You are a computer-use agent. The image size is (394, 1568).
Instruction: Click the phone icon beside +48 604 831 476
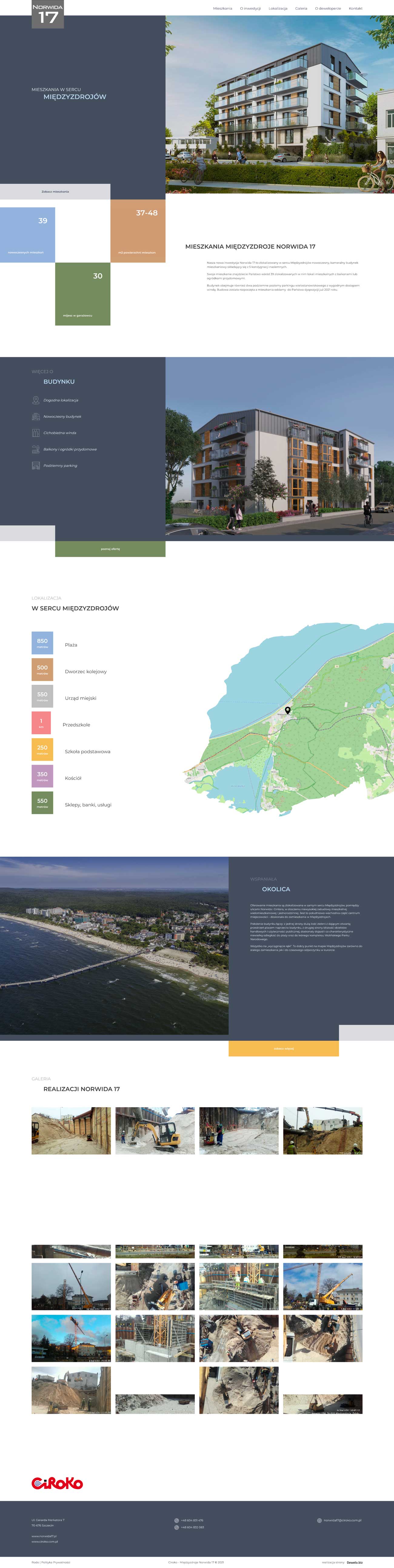[177, 1520]
